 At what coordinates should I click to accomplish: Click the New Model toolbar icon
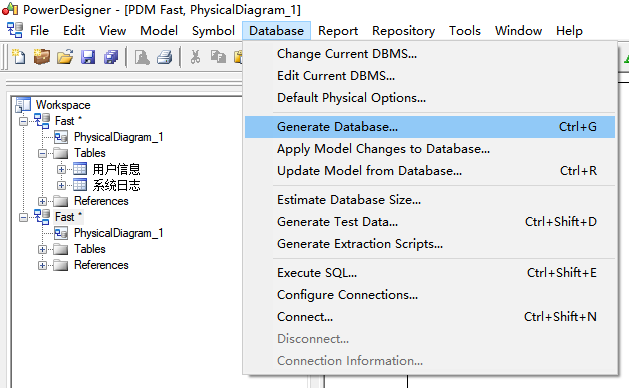click(x=18, y=57)
